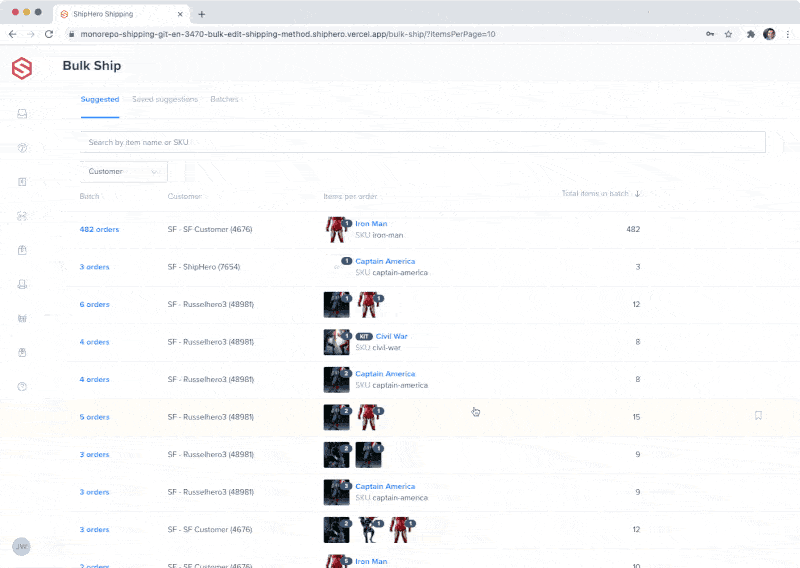Bookmark this page with the star icon
The width and height of the screenshot is (800, 568).
[729, 34]
